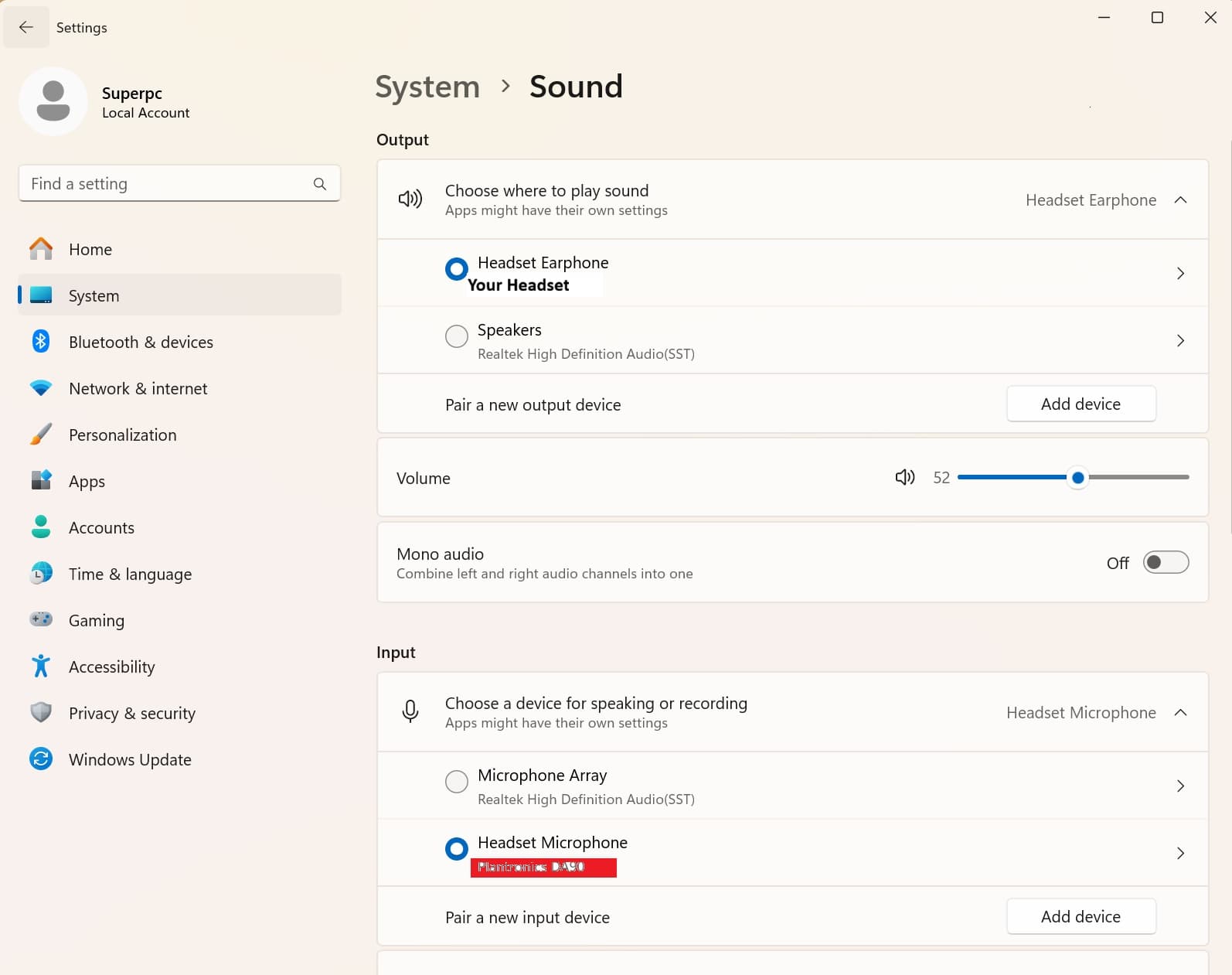This screenshot has width=1232, height=975.
Task: Click the Volume slider handle
Action: tap(1077, 478)
